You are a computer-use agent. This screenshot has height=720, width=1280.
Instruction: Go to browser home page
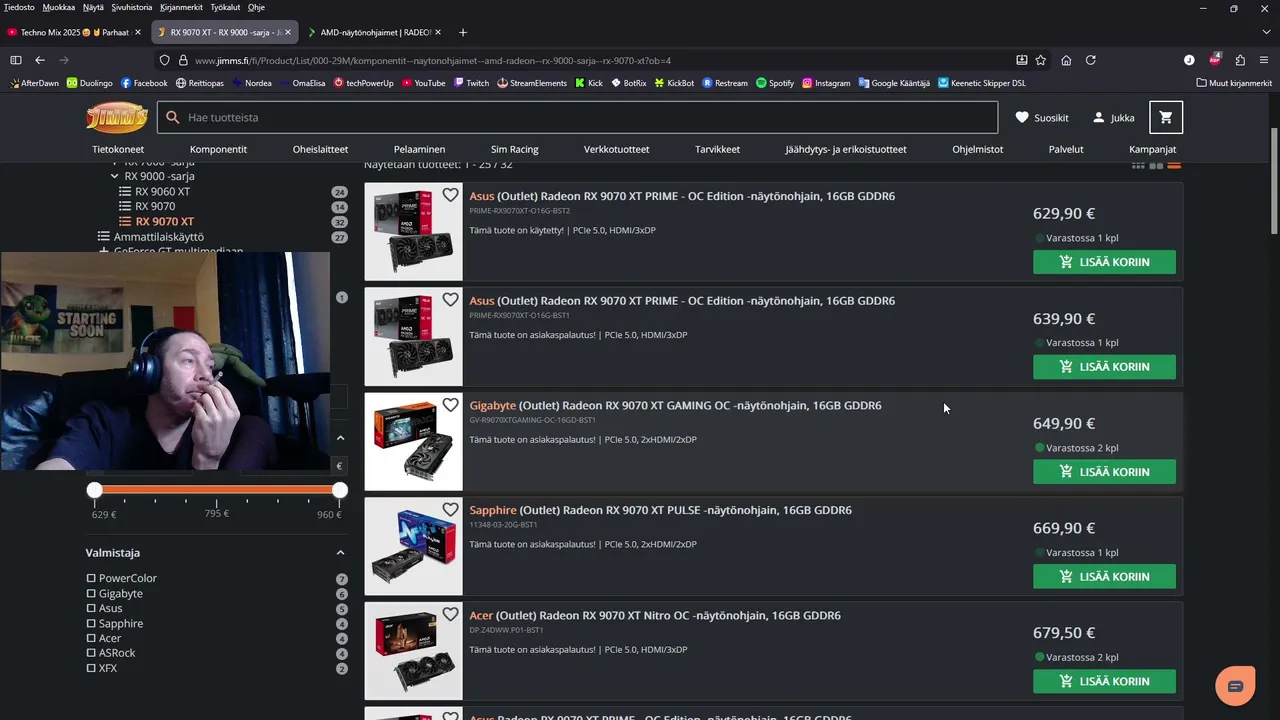[x=1066, y=60]
